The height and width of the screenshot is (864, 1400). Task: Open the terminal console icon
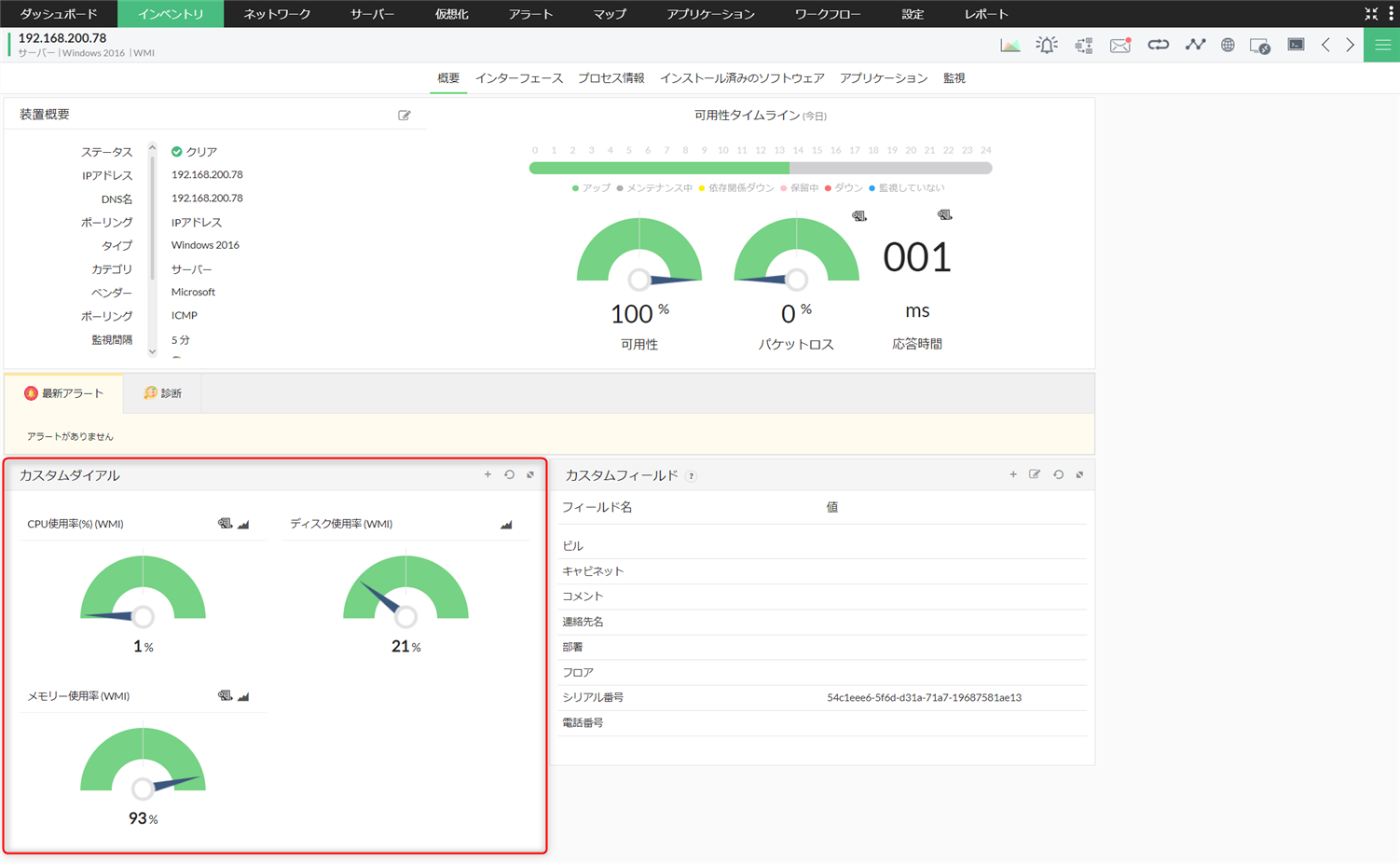pyautogui.click(x=1296, y=45)
